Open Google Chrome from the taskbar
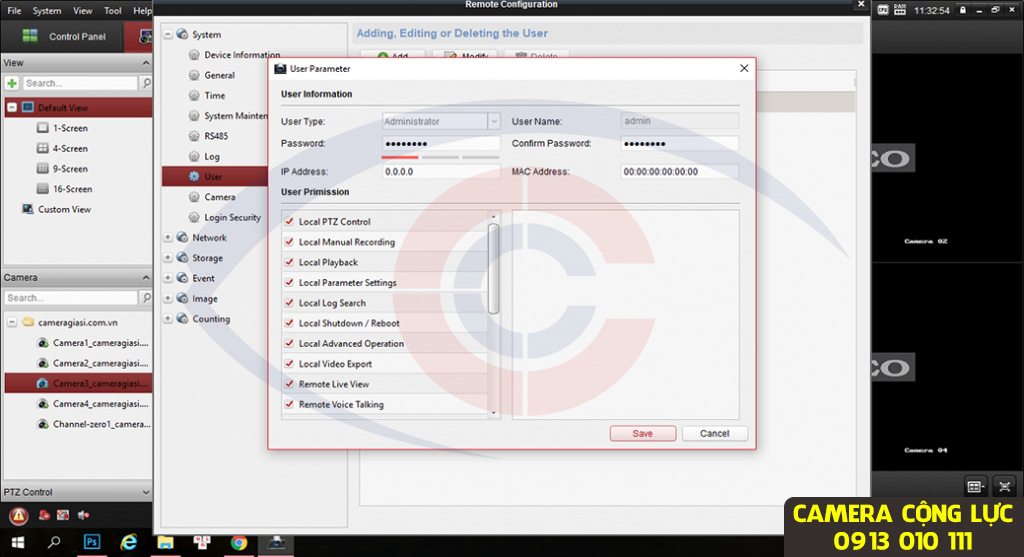The width and height of the screenshot is (1024, 557). click(x=238, y=542)
